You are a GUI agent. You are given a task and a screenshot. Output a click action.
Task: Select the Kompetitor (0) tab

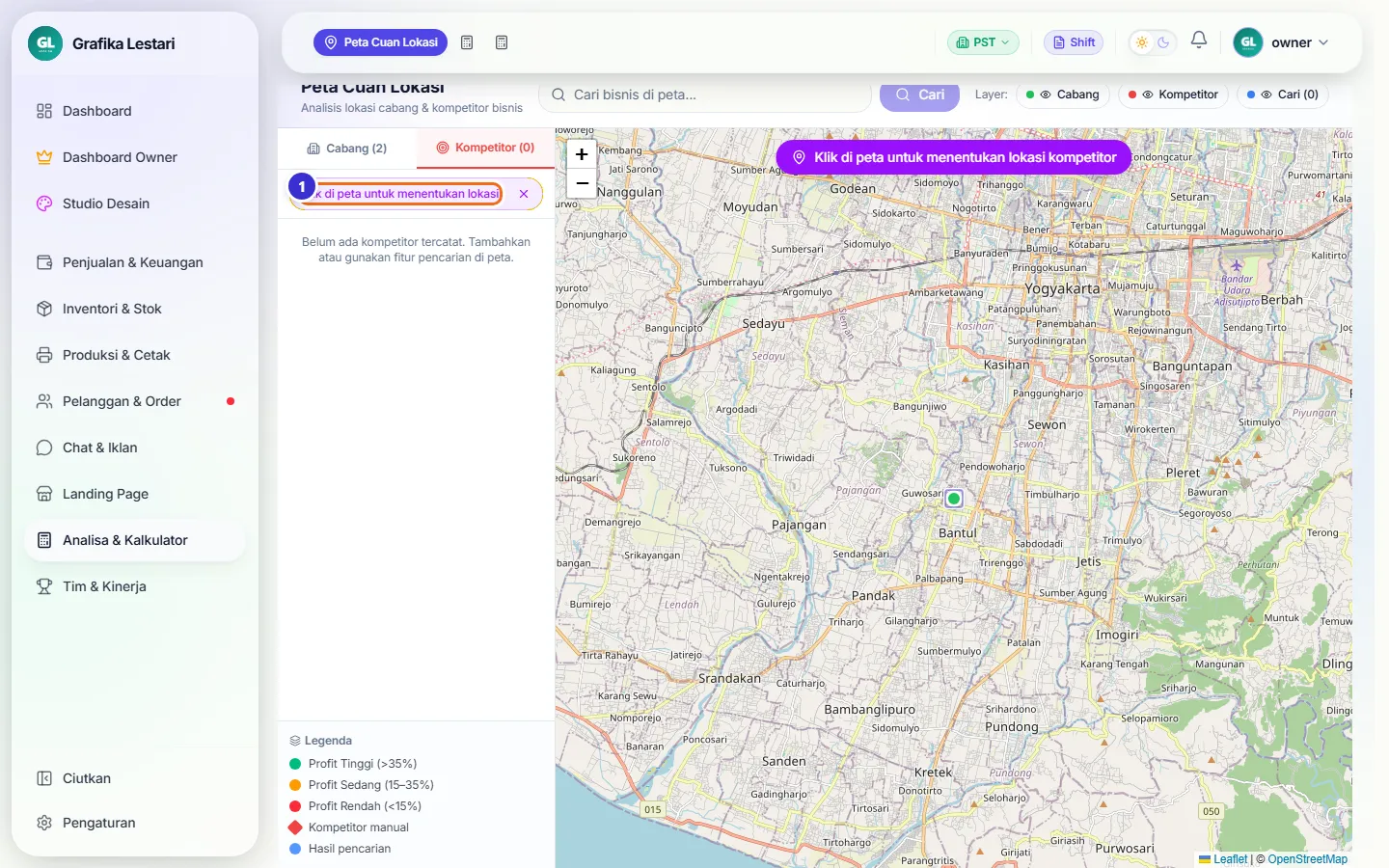(x=485, y=149)
